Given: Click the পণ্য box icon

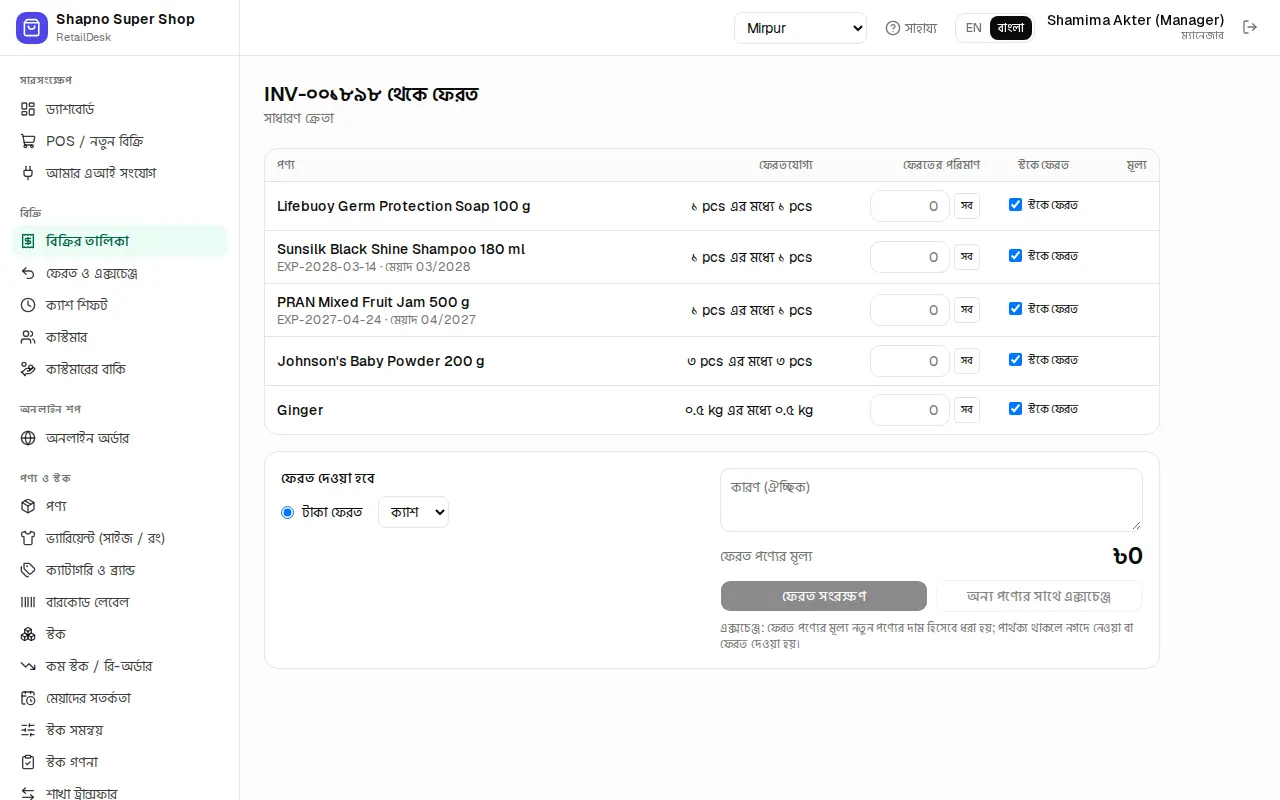Looking at the screenshot, I should click(28, 506).
